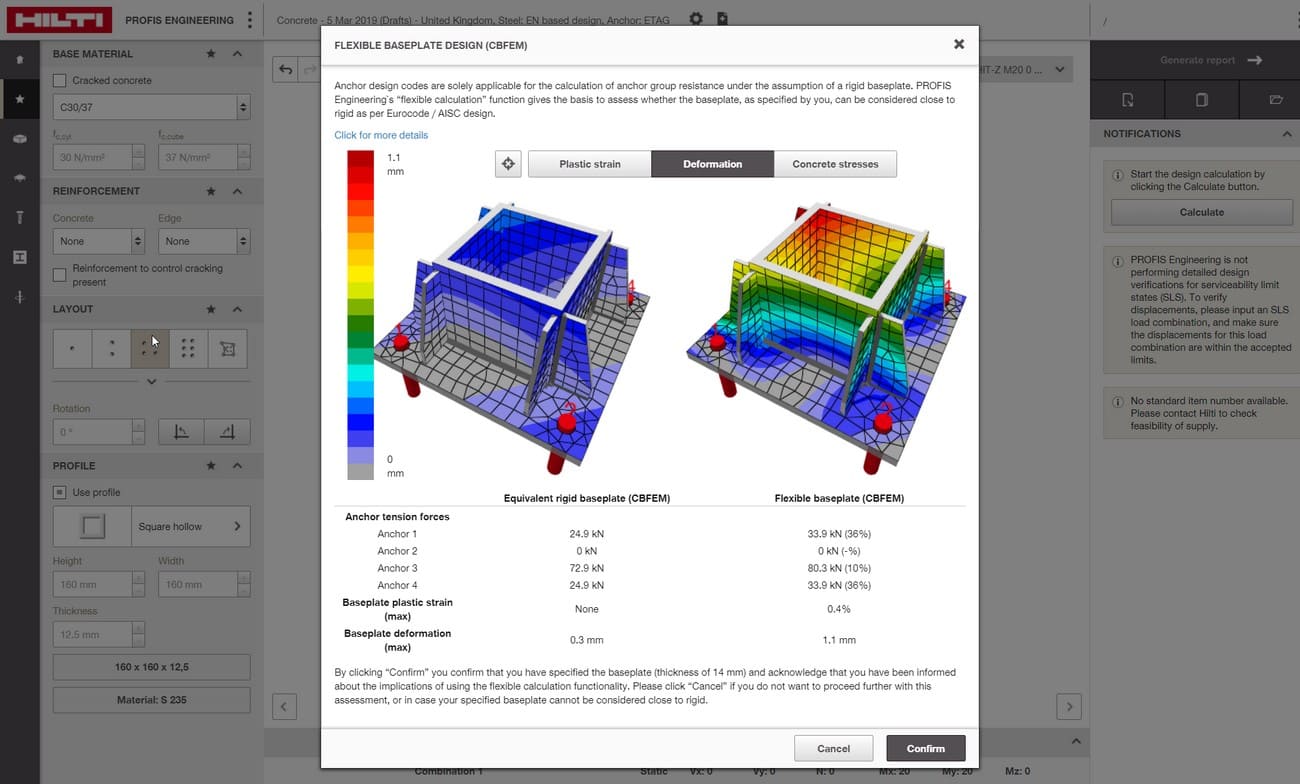Click the dark red top of the color legend
This screenshot has width=1300, height=784.
tap(360, 158)
